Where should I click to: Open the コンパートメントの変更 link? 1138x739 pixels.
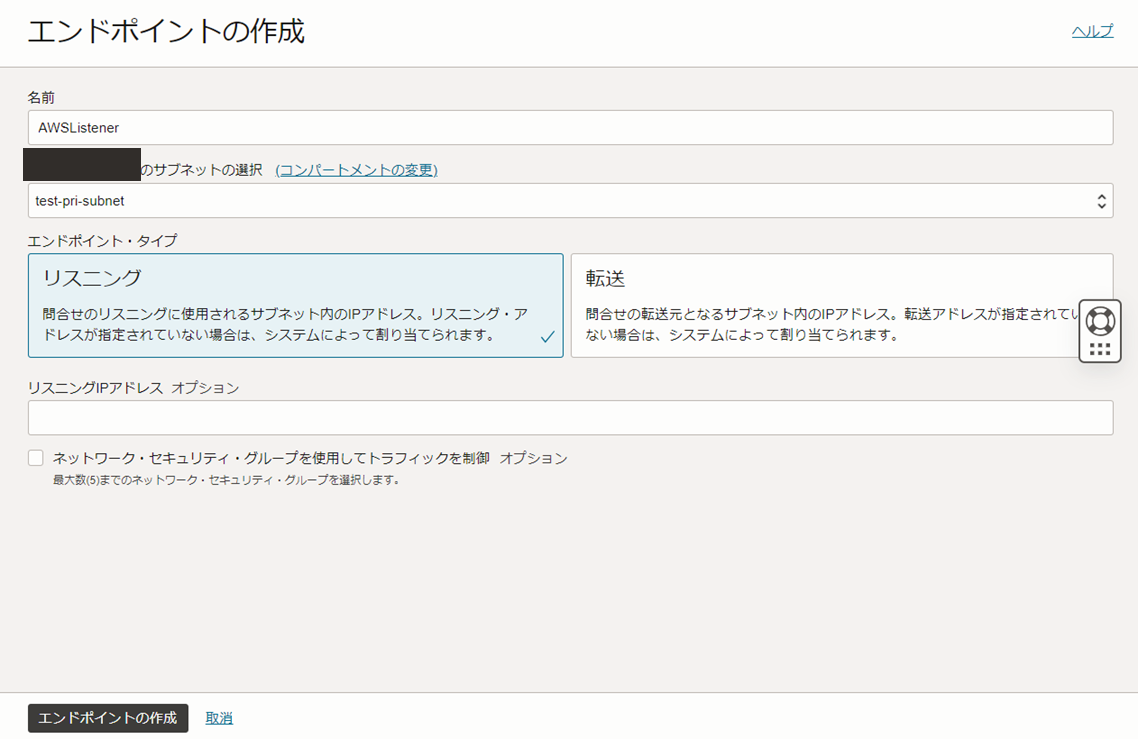point(356,170)
